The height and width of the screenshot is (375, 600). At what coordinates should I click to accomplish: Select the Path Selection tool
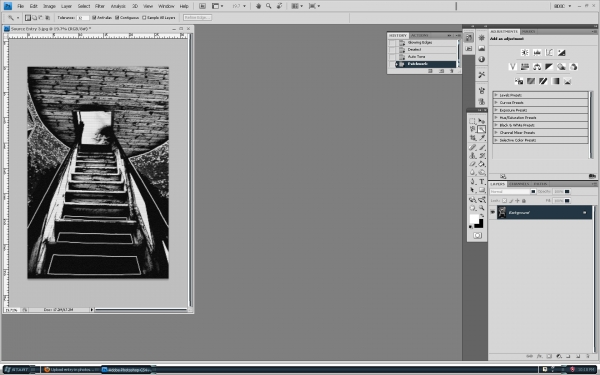[473, 190]
